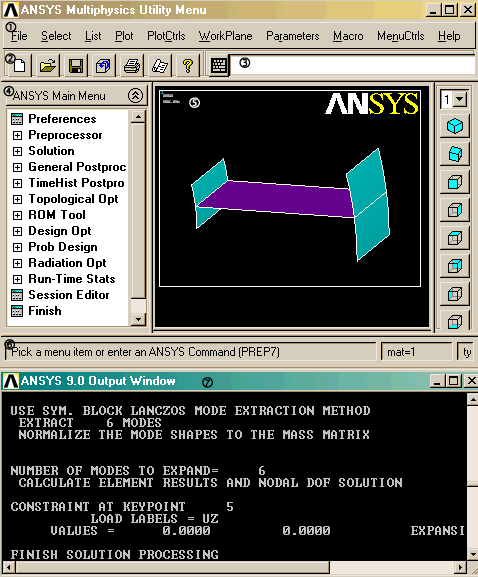Open the List menu
Image resolution: width=478 pixels, height=577 pixels.
coord(93,36)
